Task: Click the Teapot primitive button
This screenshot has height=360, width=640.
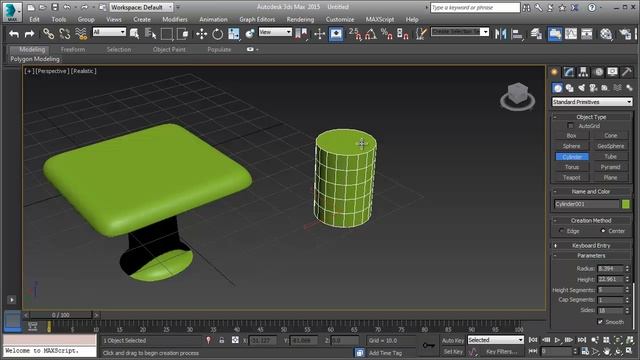Action: 571,178
